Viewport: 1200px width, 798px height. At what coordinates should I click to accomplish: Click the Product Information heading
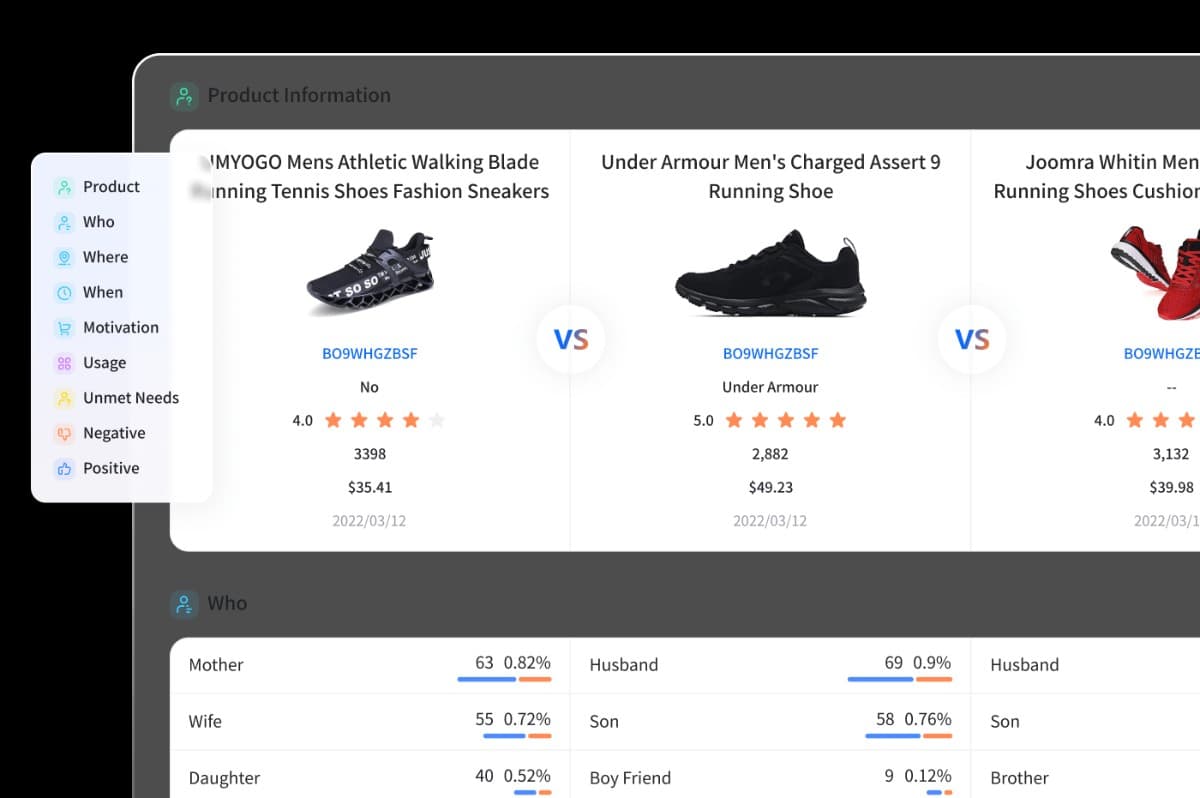click(x=299, y=96)
